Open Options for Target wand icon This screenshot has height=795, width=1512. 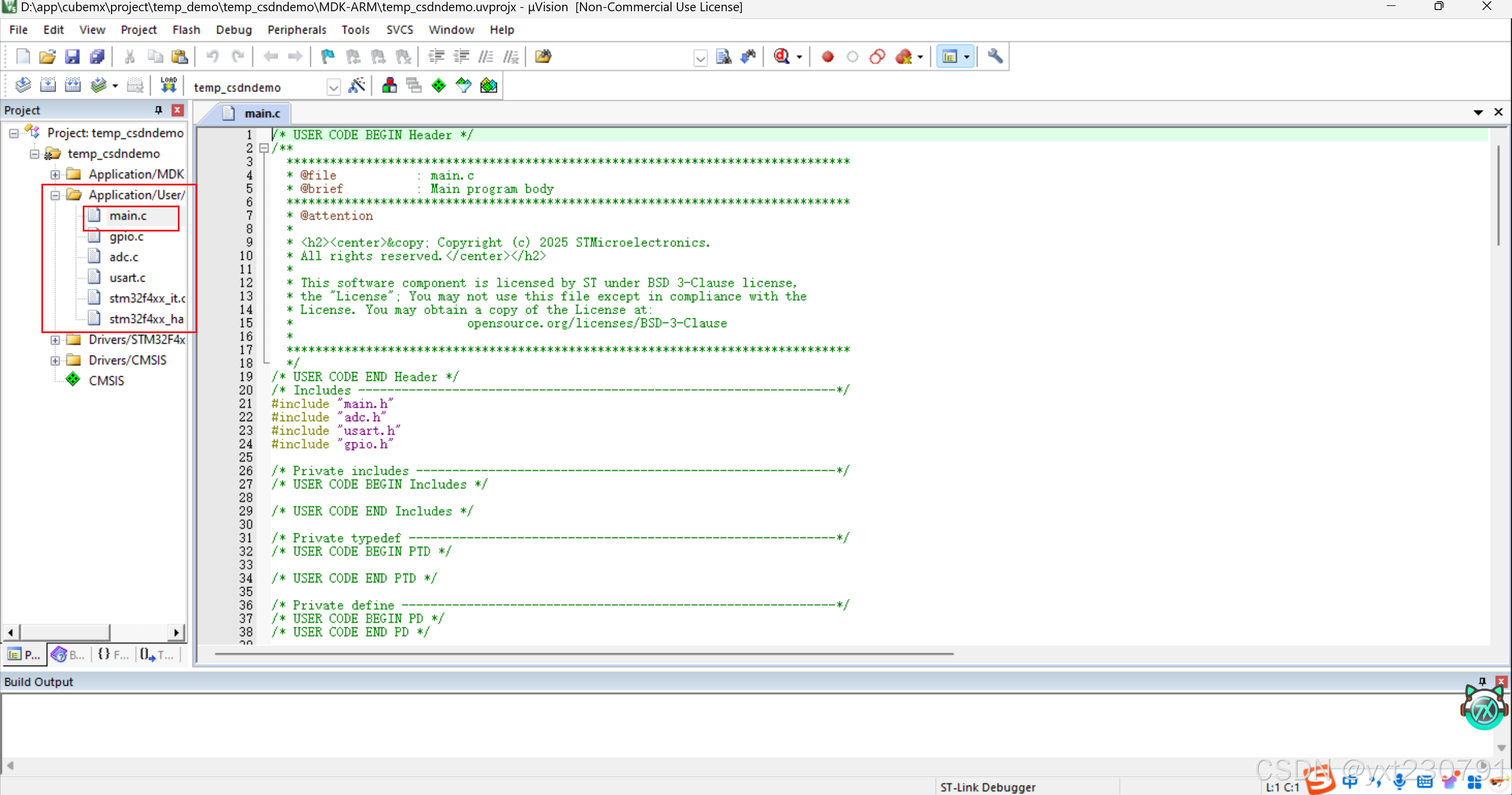tap(357, 86)
